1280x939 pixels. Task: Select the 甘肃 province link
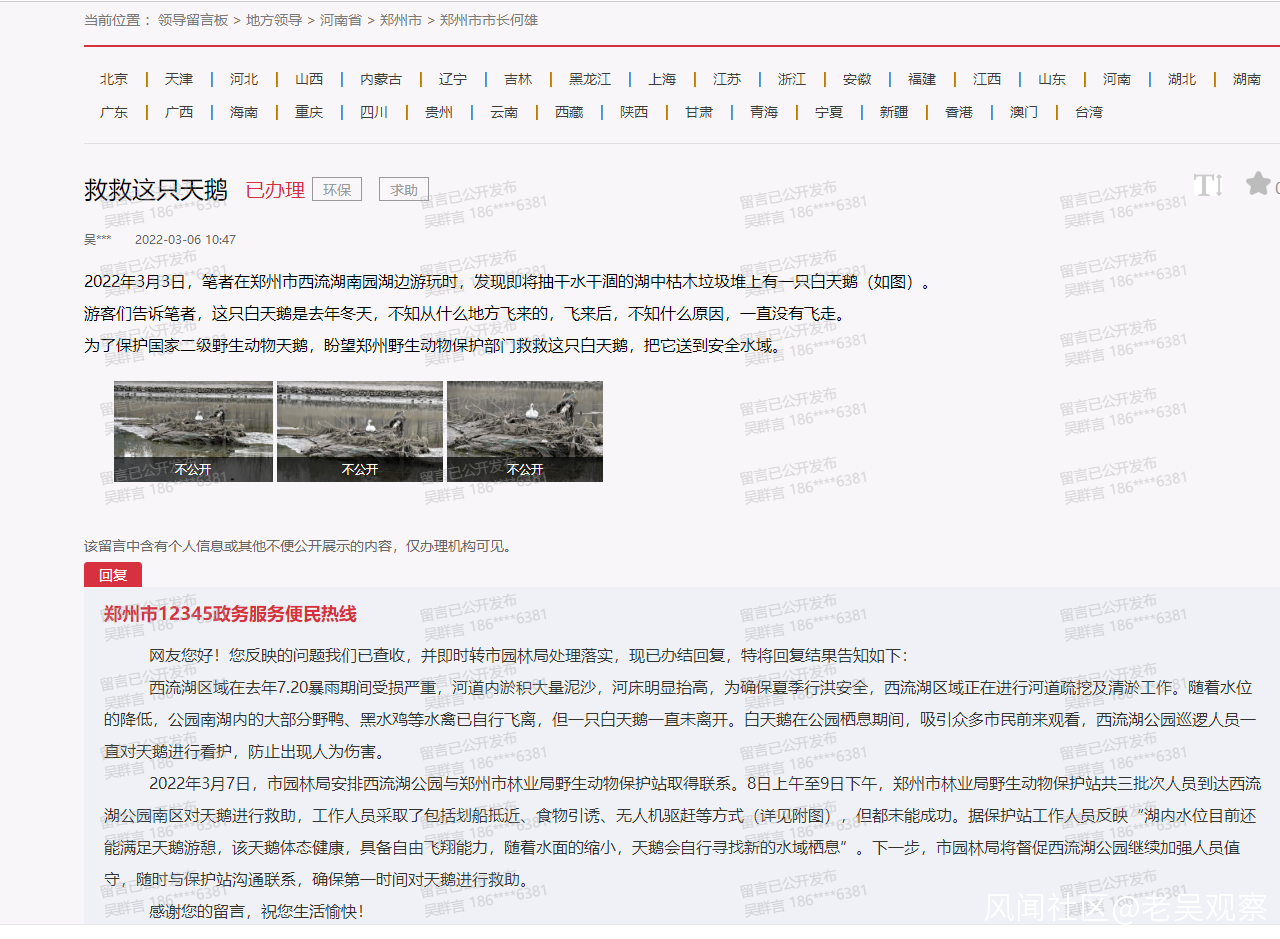click(x=699, y=112)
